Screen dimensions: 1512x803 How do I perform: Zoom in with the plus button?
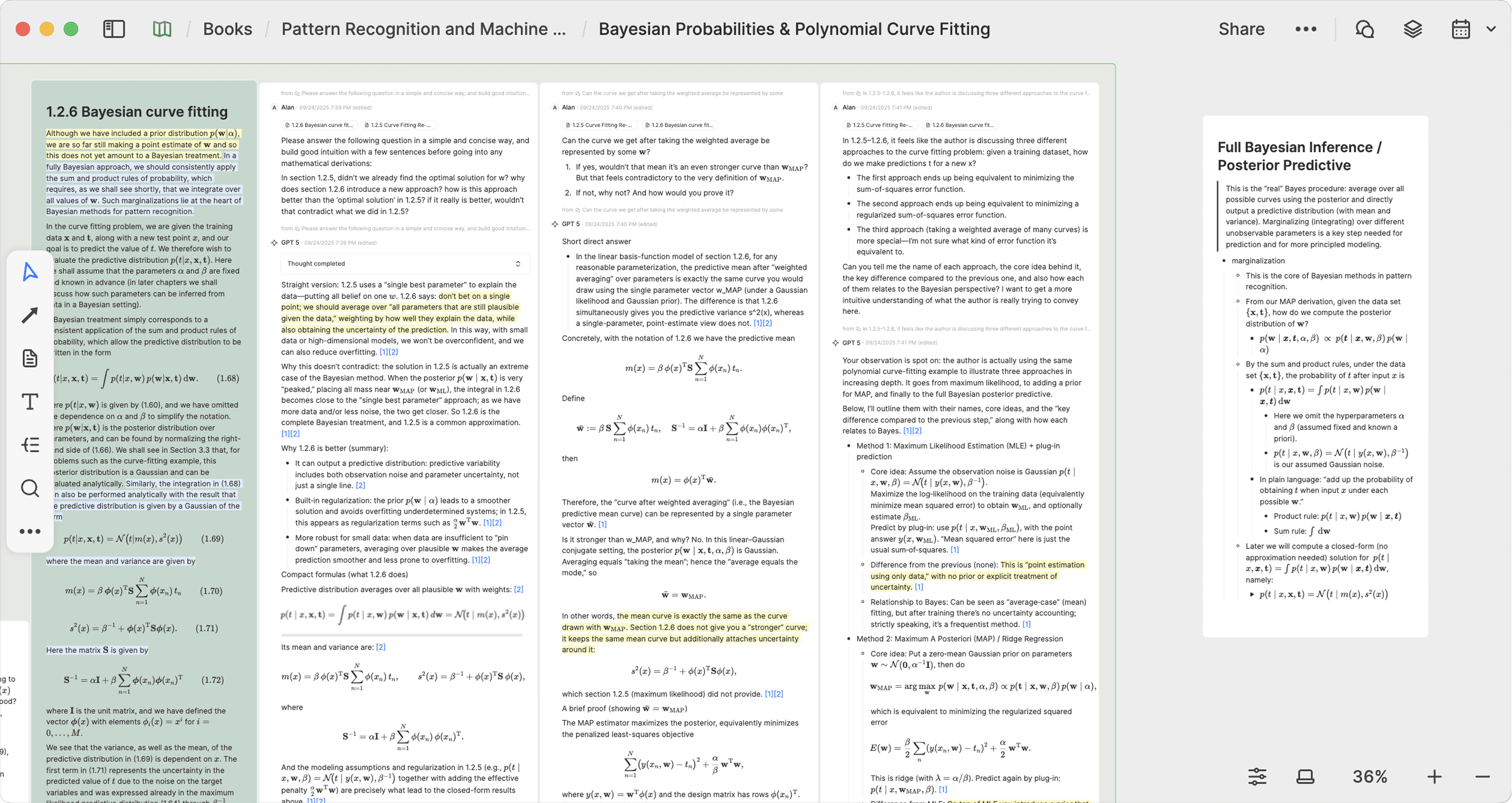click(x=1434, y=776)
